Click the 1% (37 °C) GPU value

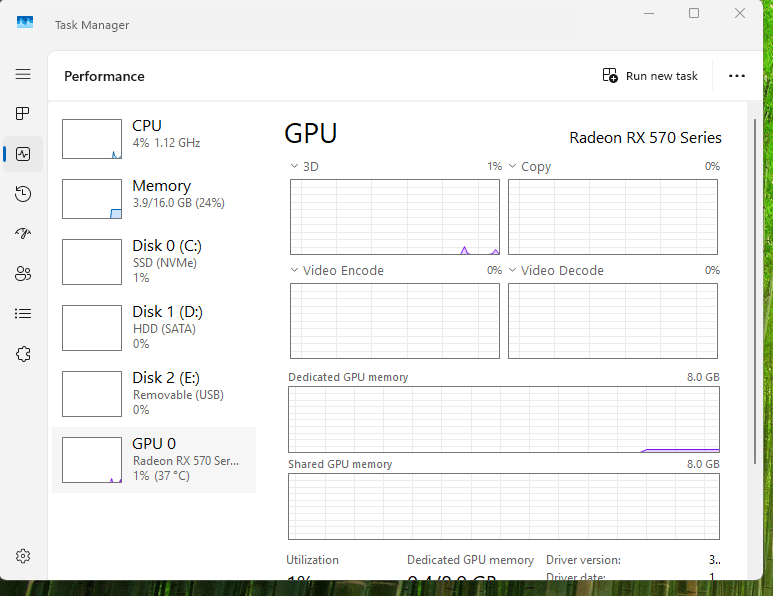coord(161,476)
